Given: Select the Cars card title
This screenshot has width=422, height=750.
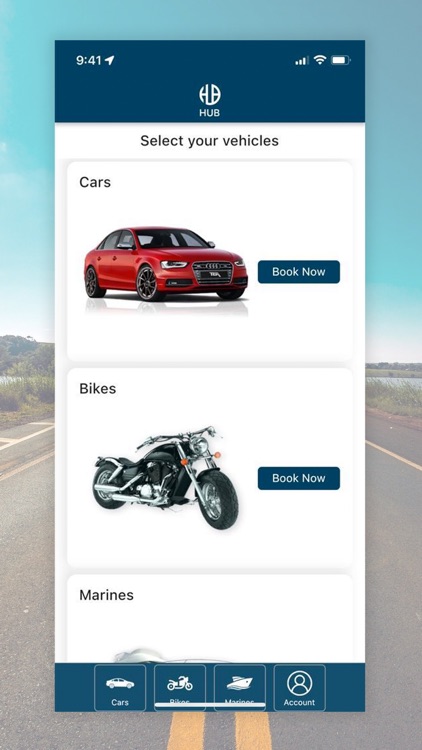Looking at the screenshot, I should (x=95, y=182).
